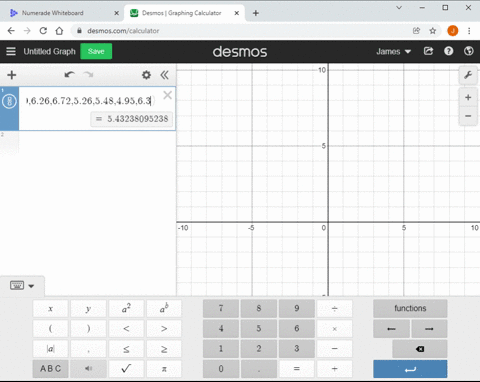Tap the number 6 key
The height and width of the screenshot is (382, 480).
click(x=297, y=329)
